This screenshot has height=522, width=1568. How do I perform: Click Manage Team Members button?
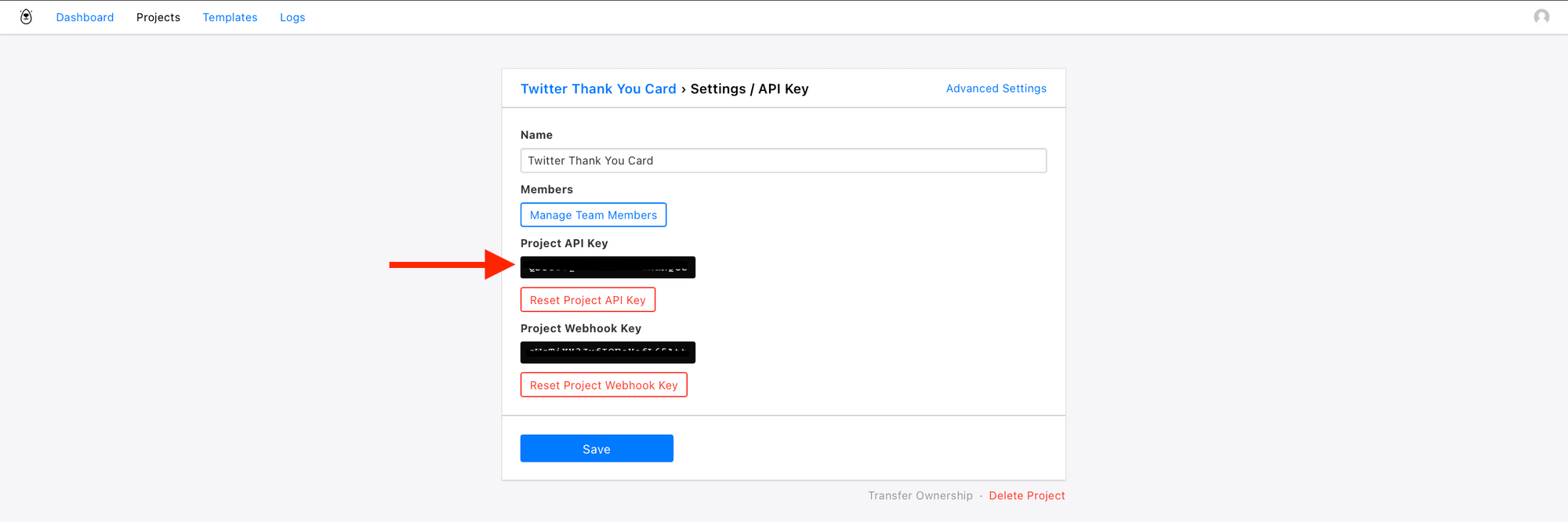click(593, 215)
